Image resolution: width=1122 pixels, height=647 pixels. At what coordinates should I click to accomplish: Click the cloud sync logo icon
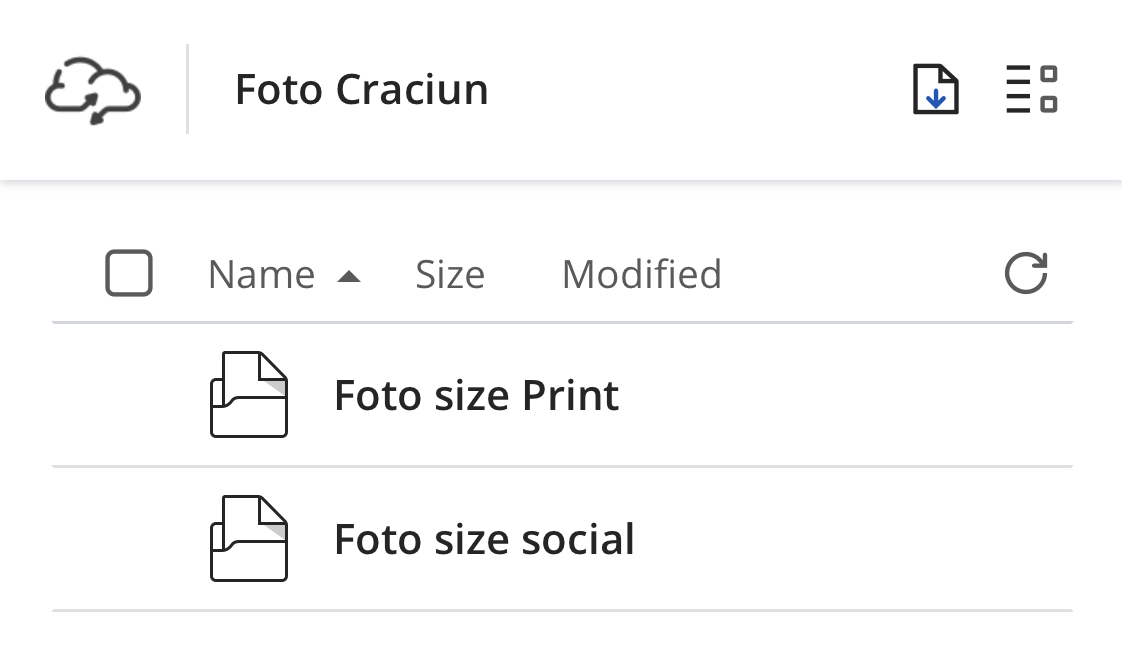click(93, 90)
